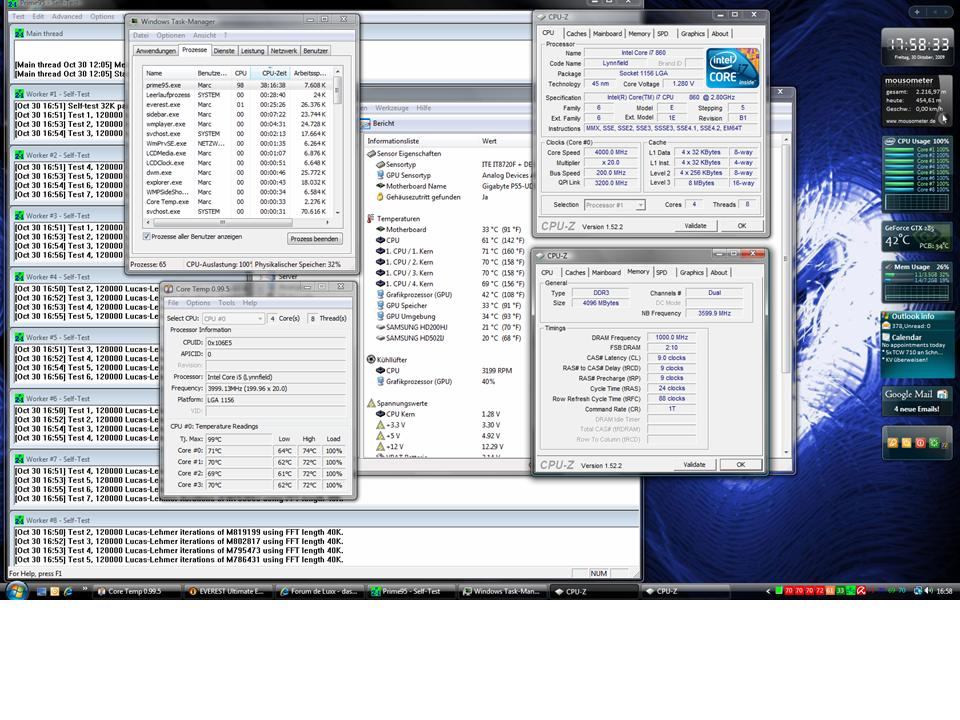Click Validate in upper CPU-Z window
Screen dimensions: 960x720
[x=695, y=226]
